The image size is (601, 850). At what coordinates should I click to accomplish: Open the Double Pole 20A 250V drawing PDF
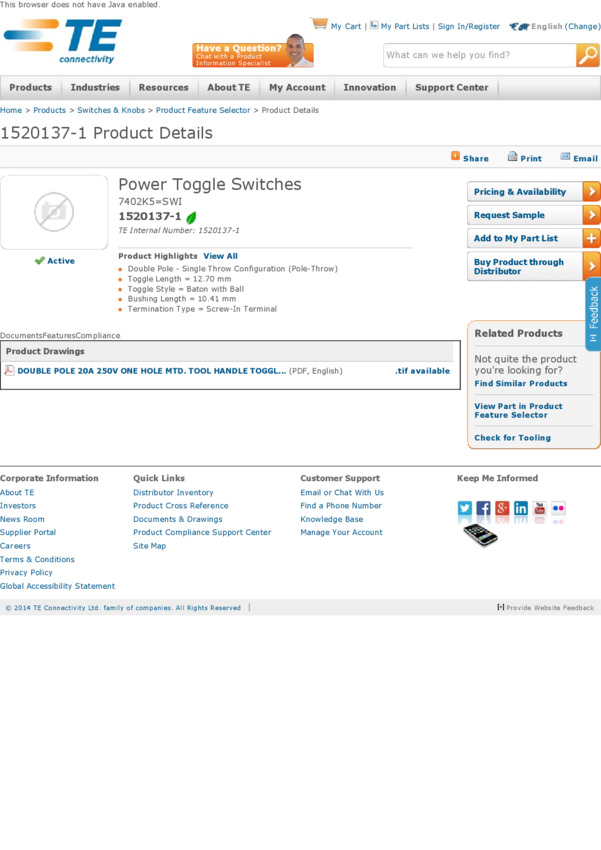pyautogui.click(x=152, y=371)
